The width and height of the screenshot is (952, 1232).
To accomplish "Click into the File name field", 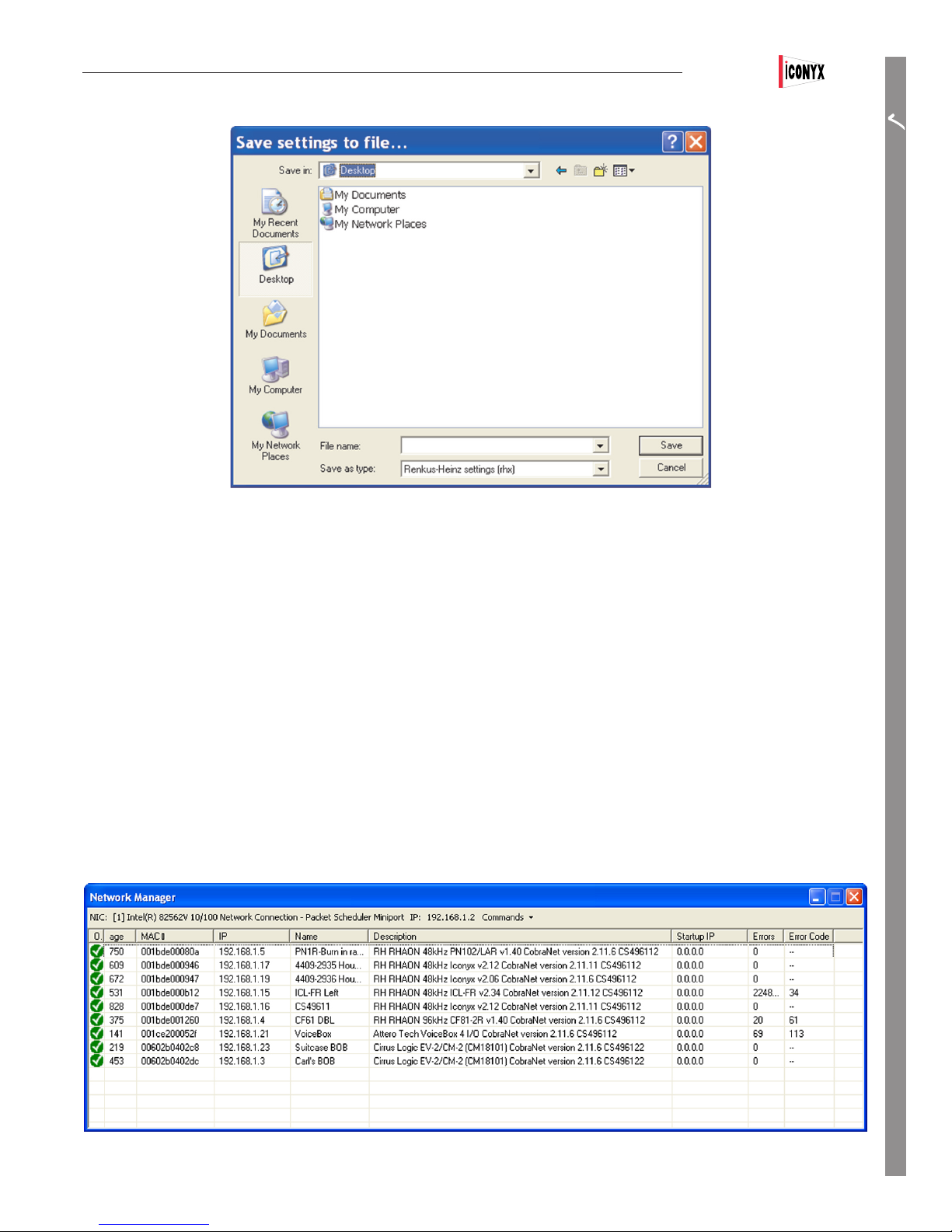I will (x=497, y=445).
